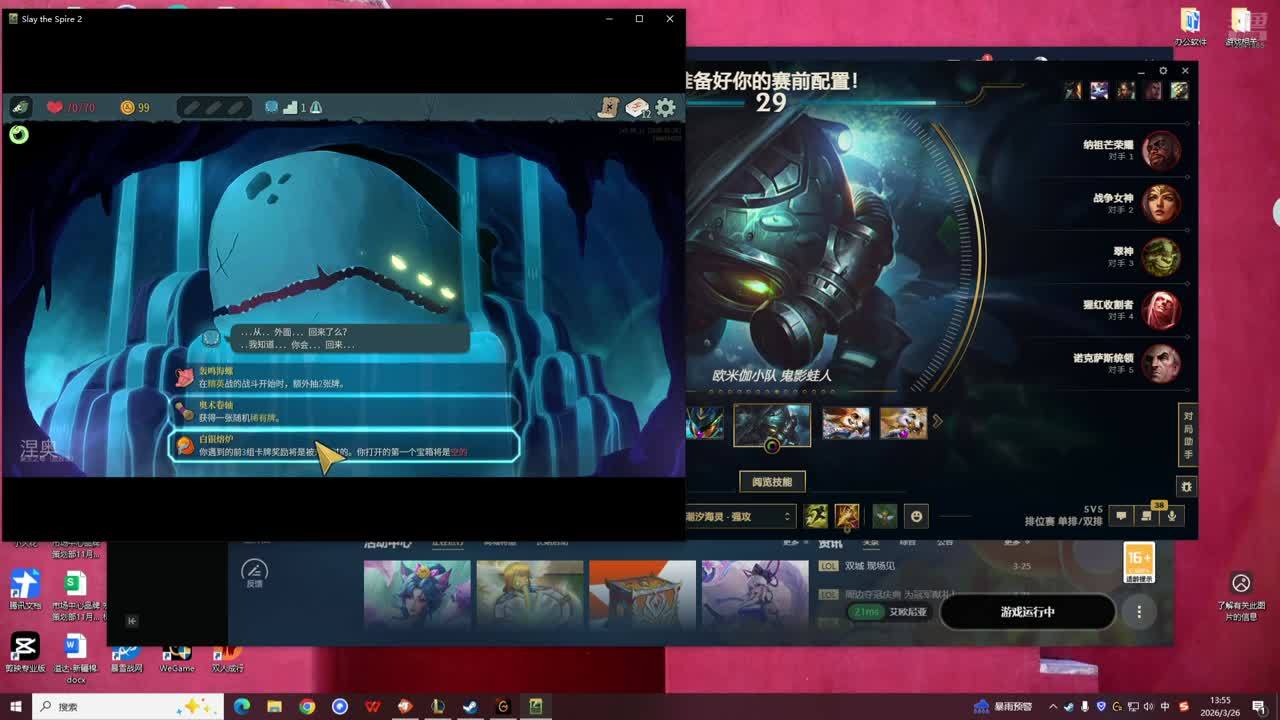Select the 奥术卷轴 option
Screen dimensions: 1280x720
pyautogui.click(x=344, y=411)
